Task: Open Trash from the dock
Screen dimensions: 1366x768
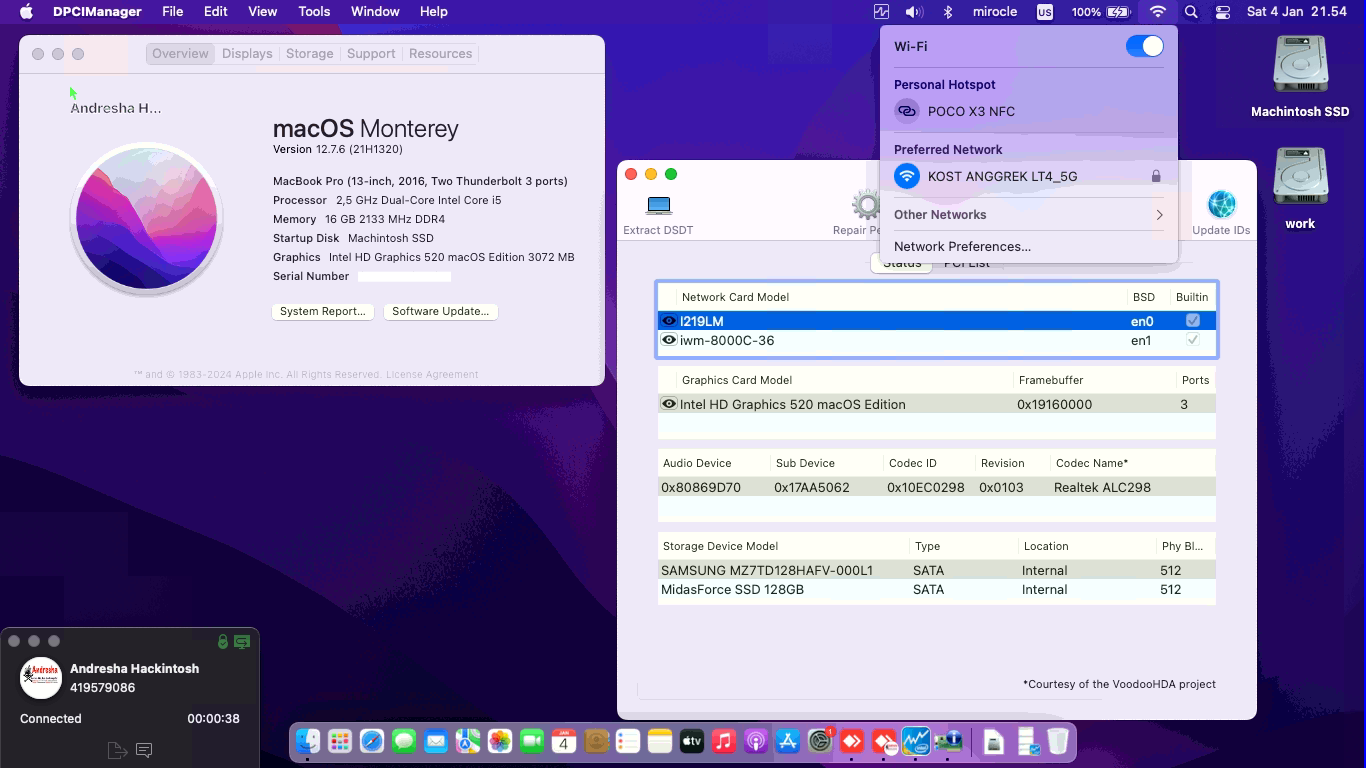Action: (x=1058, y=741)
